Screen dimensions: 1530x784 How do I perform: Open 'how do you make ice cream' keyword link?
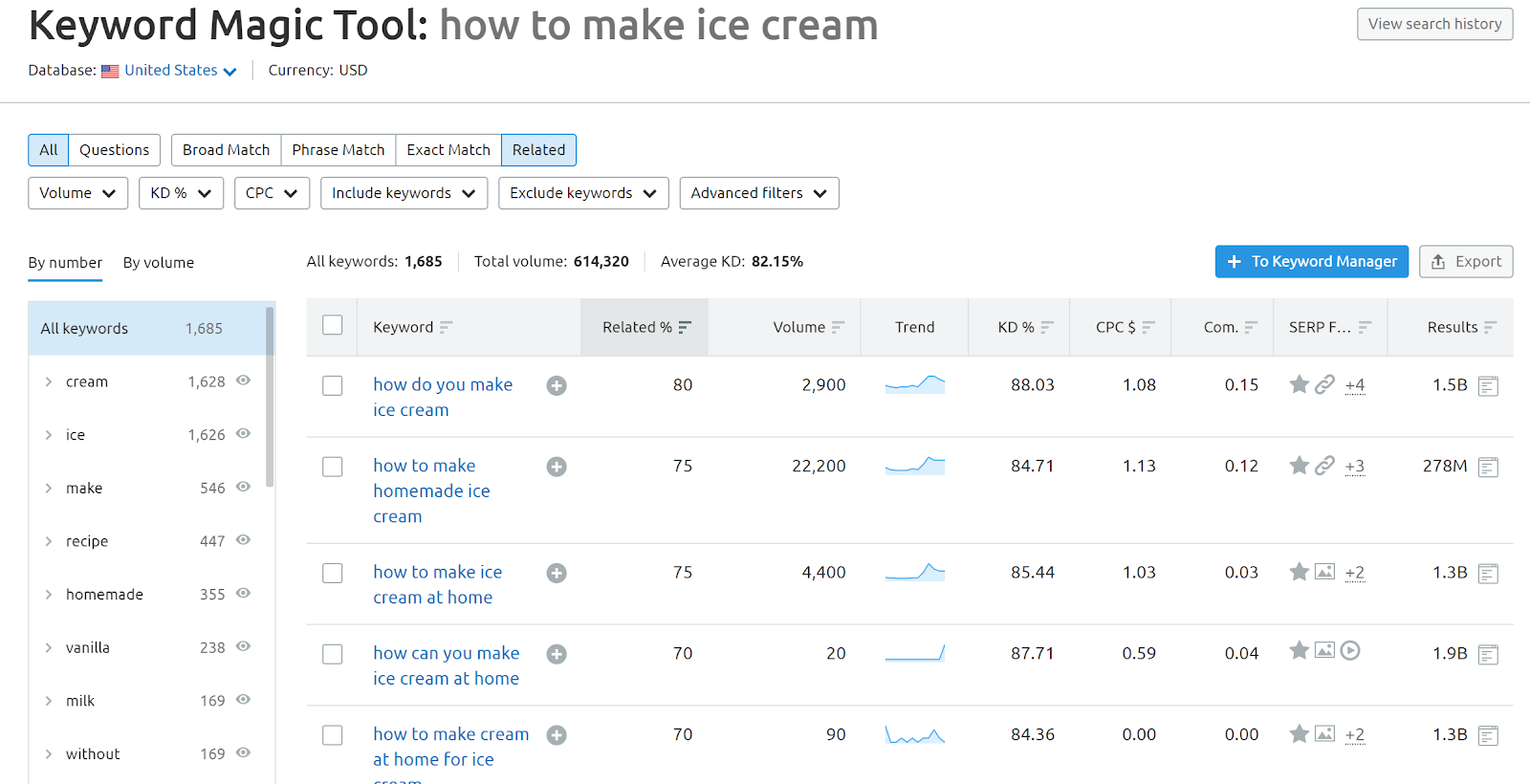[443, 397]
